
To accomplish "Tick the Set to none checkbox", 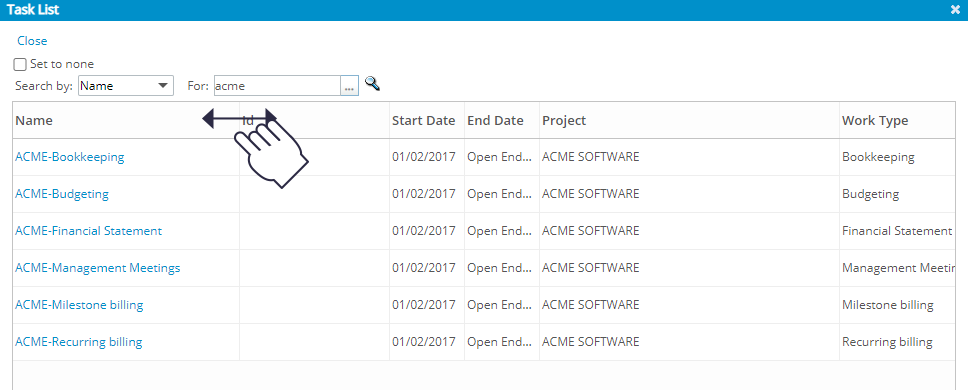I will 20,64.
